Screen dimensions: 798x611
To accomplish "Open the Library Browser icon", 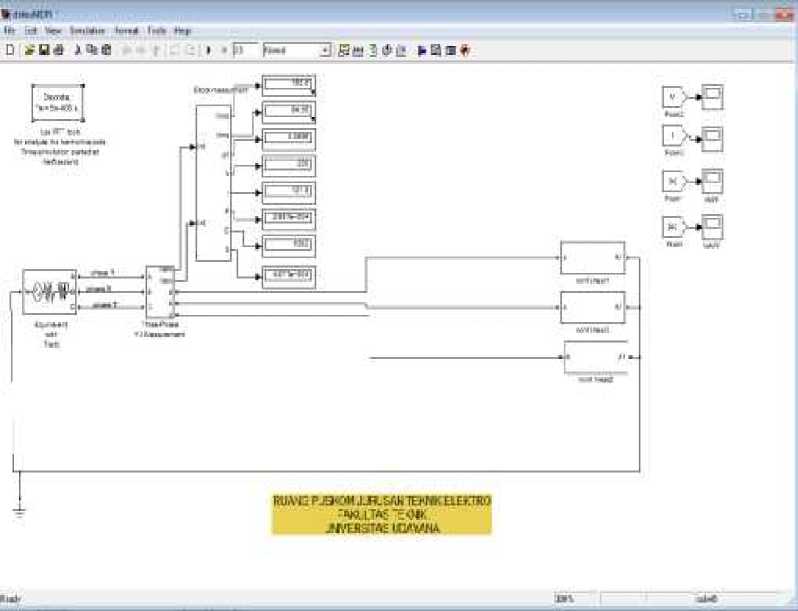I will (x=421, y=50).
